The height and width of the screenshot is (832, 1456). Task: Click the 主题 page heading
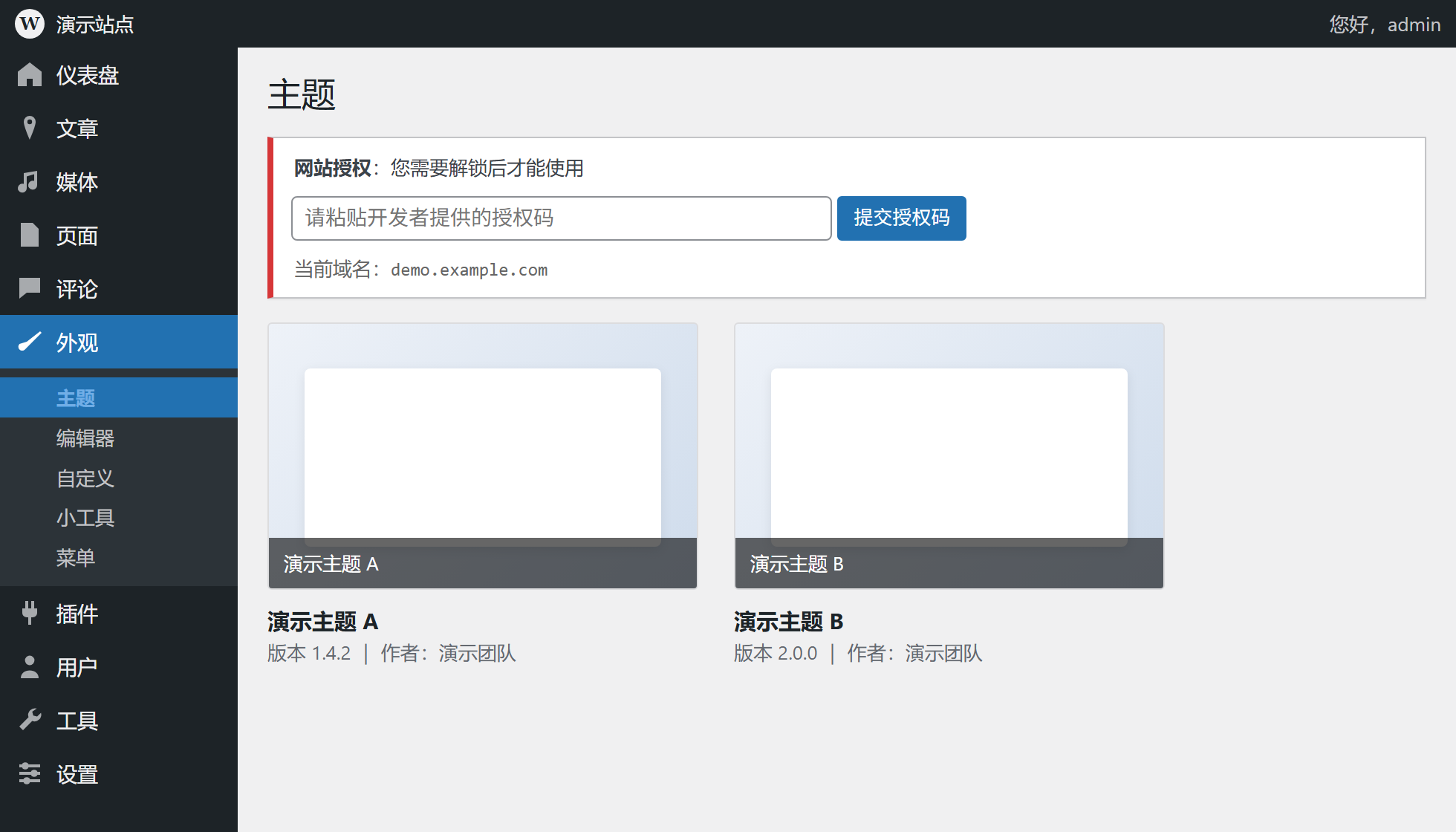click(302, 94)
